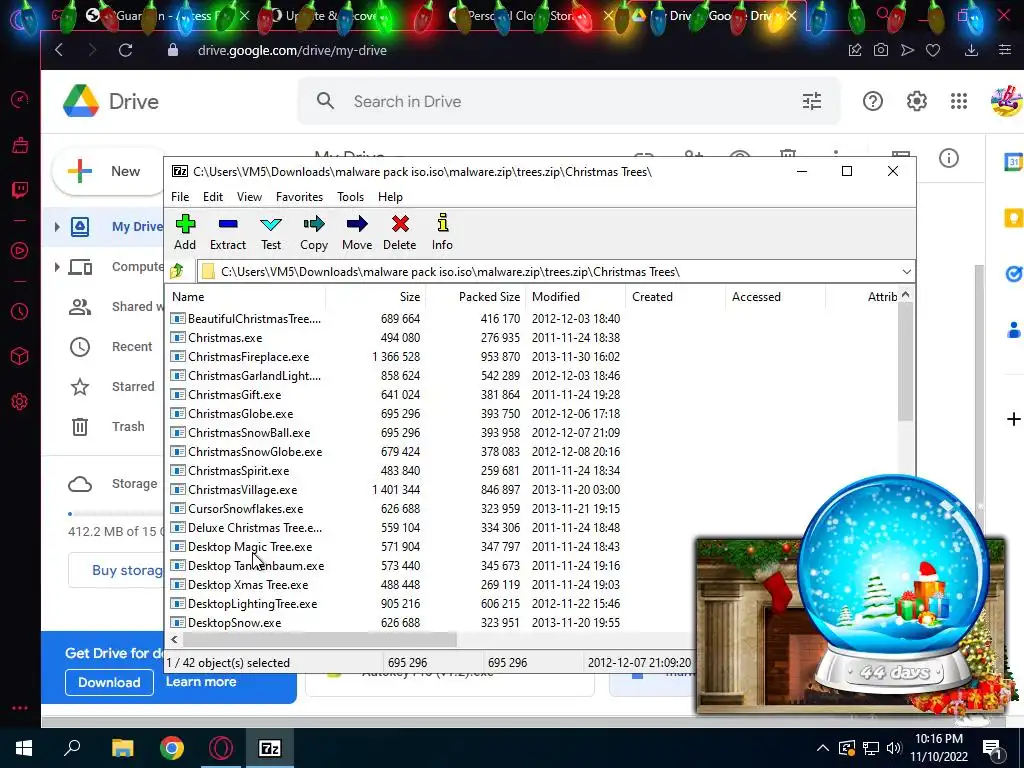Click the Search in Drive field
Viewport: 1024px width, 768px height.
568,101
